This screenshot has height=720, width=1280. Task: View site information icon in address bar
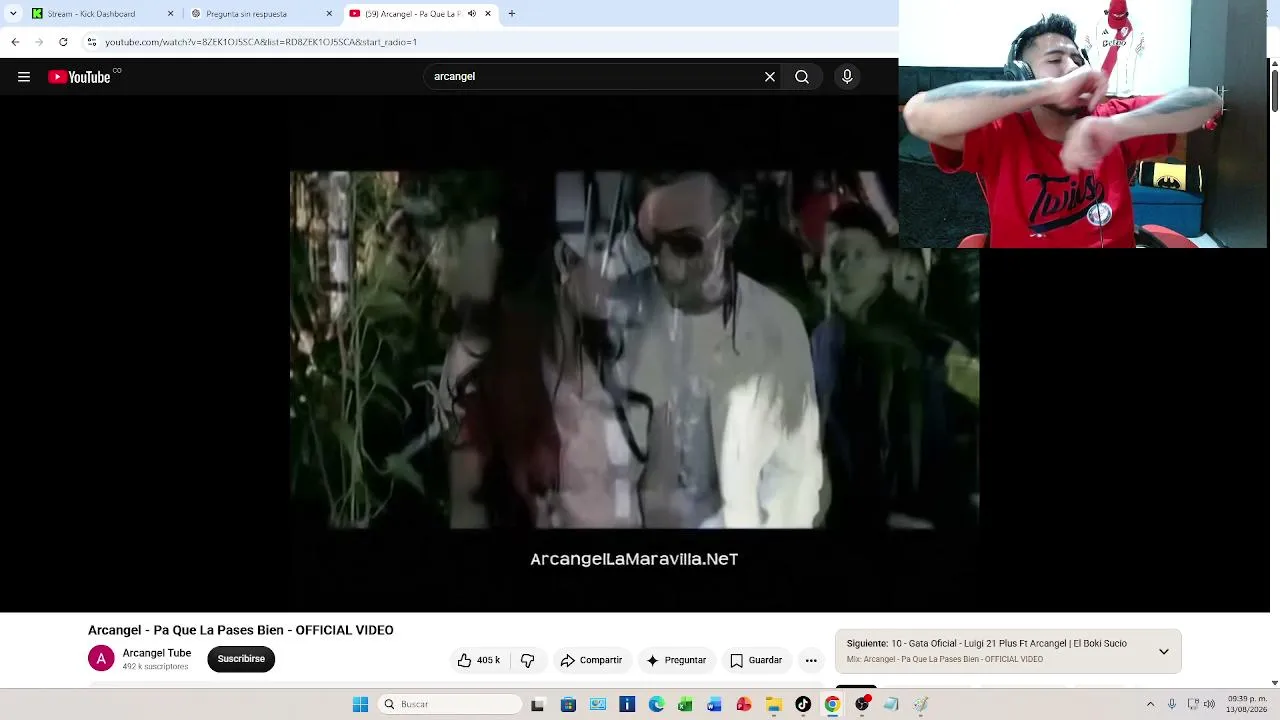pos(92,42)
